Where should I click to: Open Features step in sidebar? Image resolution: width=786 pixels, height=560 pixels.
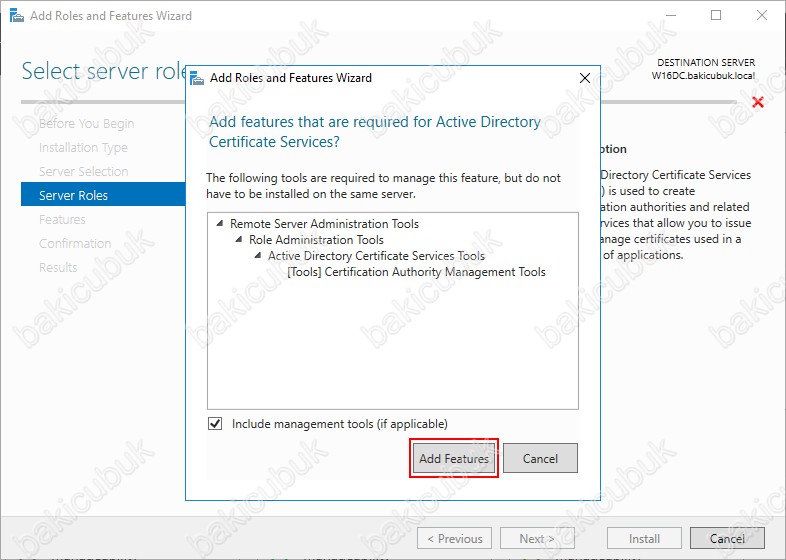62,220
